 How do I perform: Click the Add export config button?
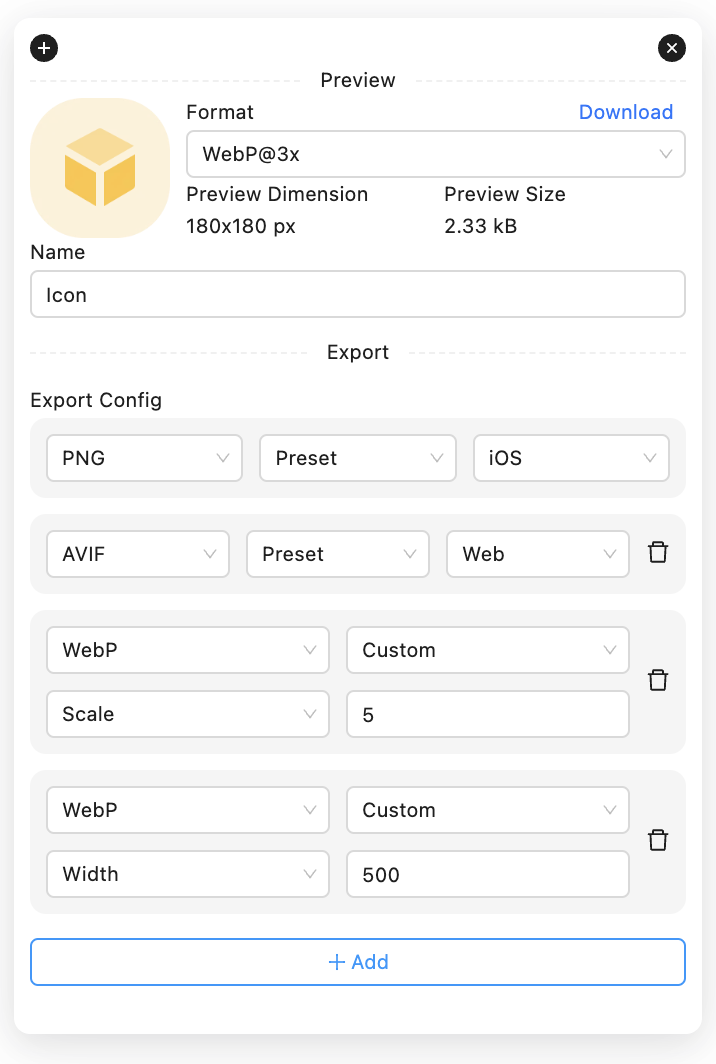pyautogui.click(x=358, y=962)
